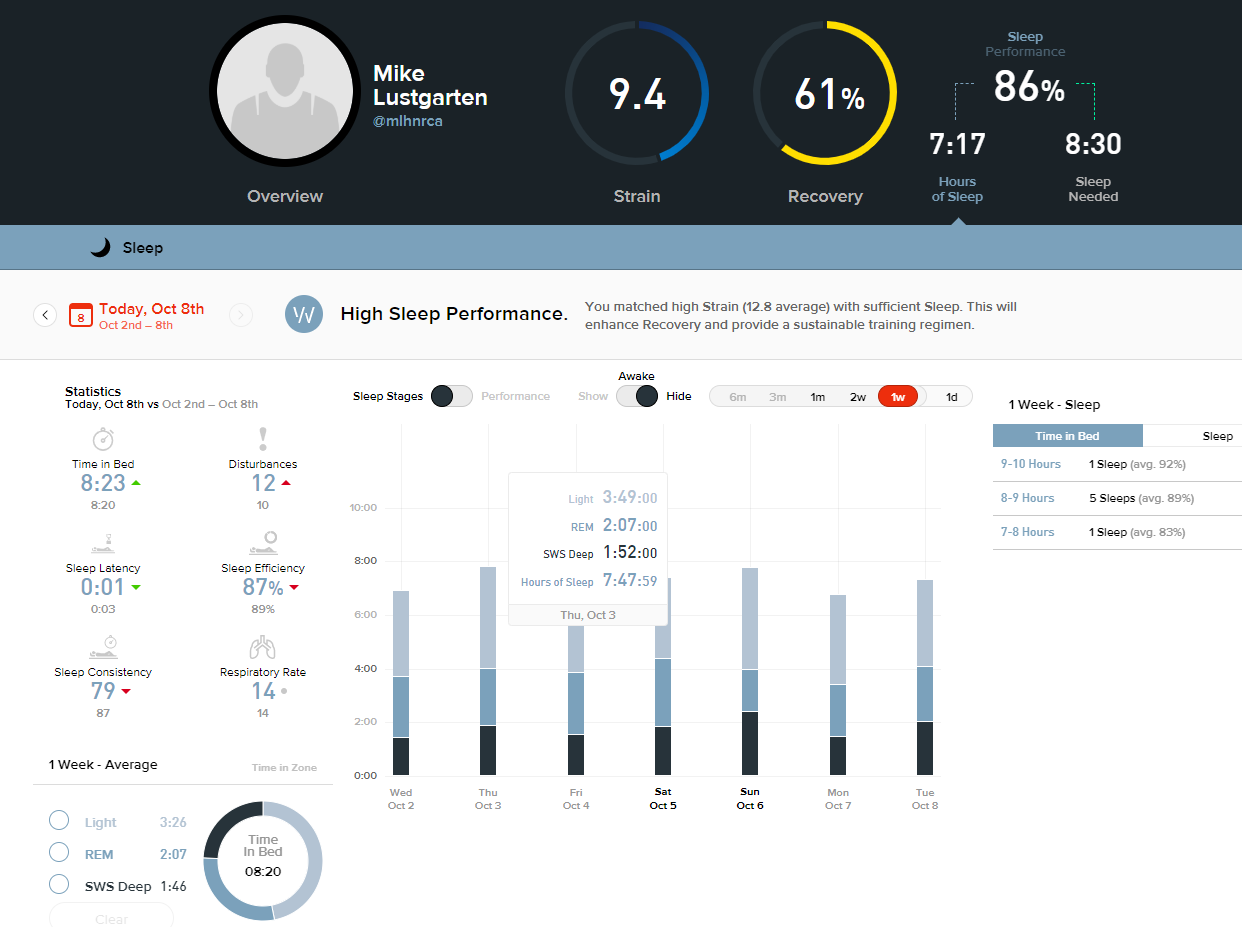The width and height of the screenshot is (1242, 927).
Task: Click the Time in Bed stopwatch icon
Action: click(x=103, y=439)
